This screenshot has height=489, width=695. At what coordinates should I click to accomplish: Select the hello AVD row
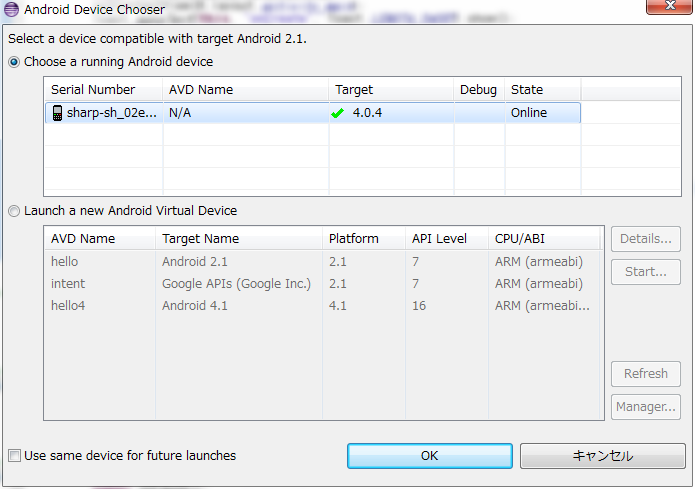(324, 262)
